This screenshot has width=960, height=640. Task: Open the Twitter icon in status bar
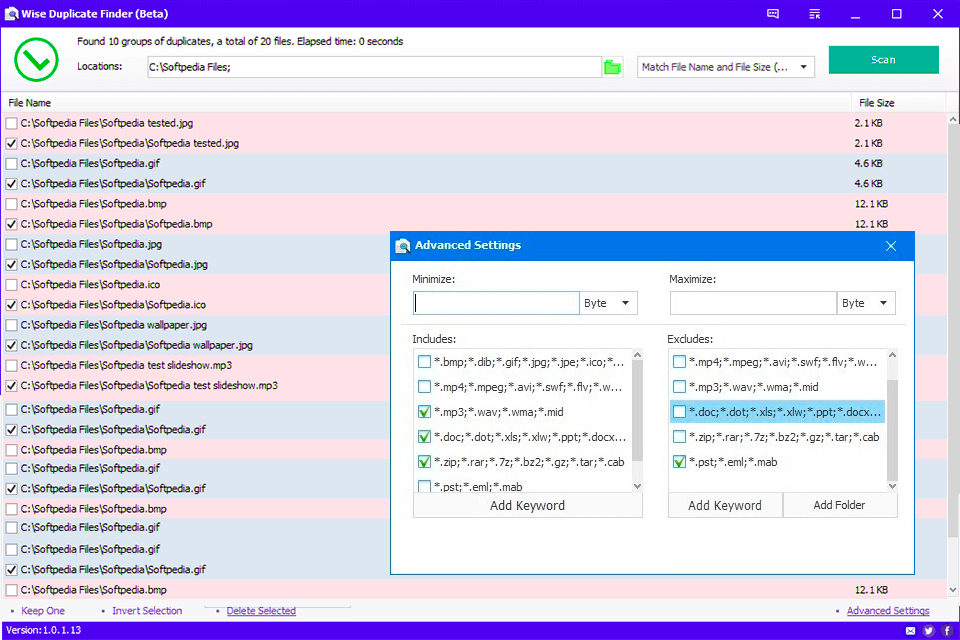tap(929, 631)
